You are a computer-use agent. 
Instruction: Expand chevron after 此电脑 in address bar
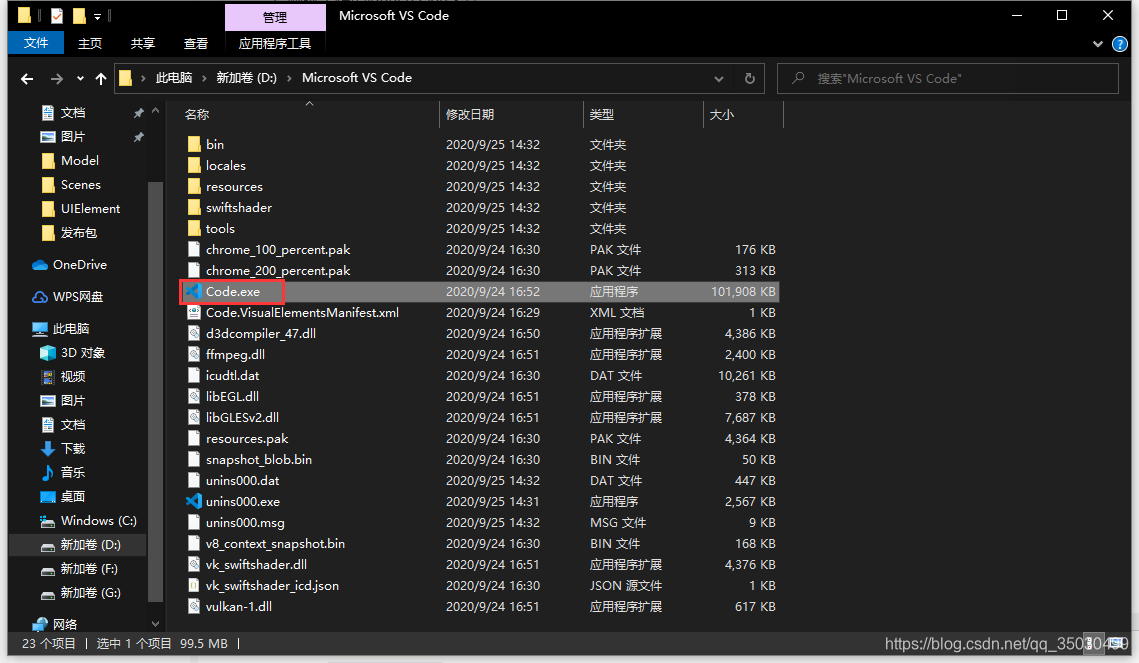204,78
